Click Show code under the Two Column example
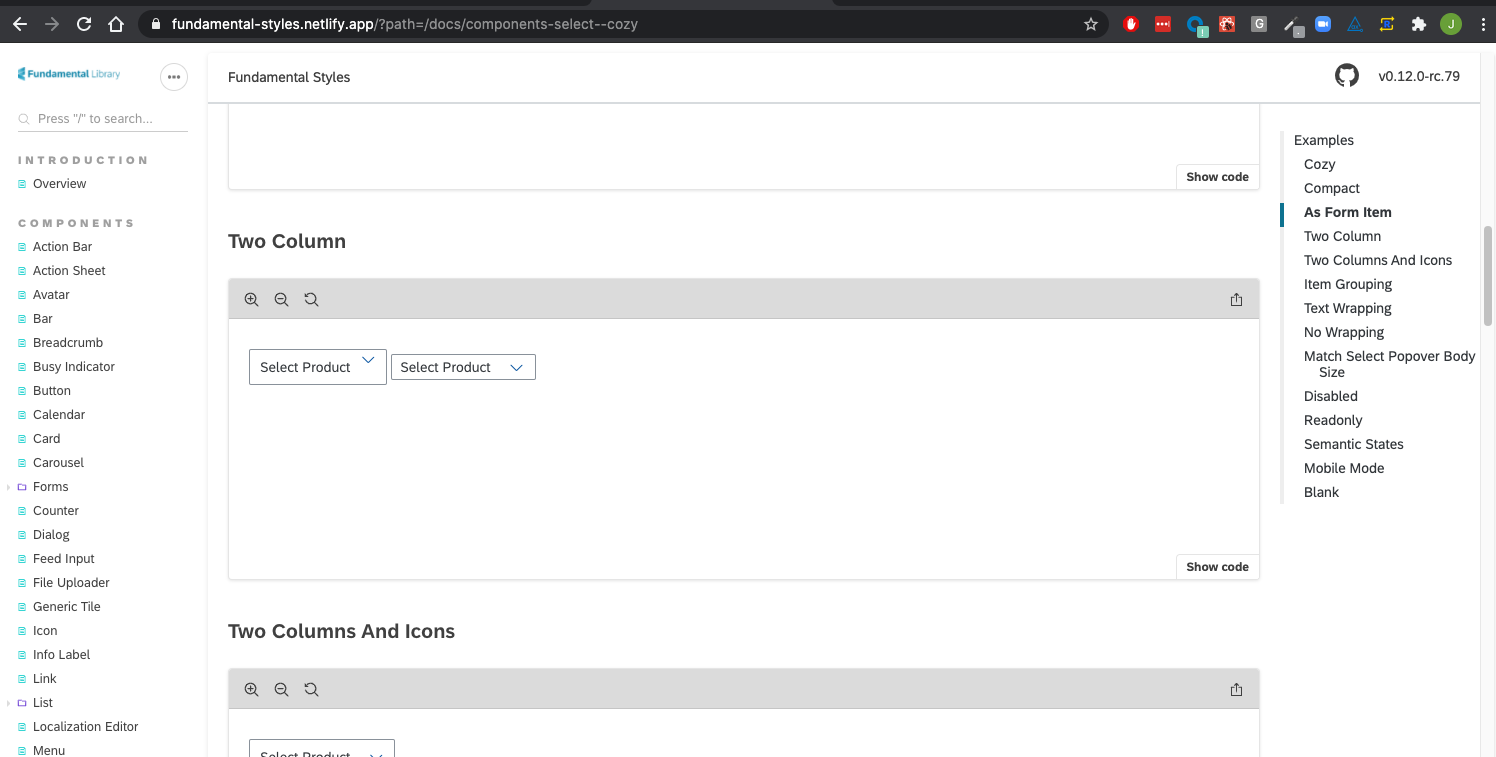 (x=1216, y=566)
